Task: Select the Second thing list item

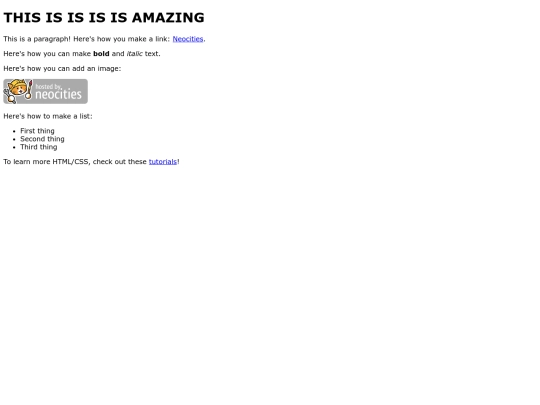Action: click(42, 139)
